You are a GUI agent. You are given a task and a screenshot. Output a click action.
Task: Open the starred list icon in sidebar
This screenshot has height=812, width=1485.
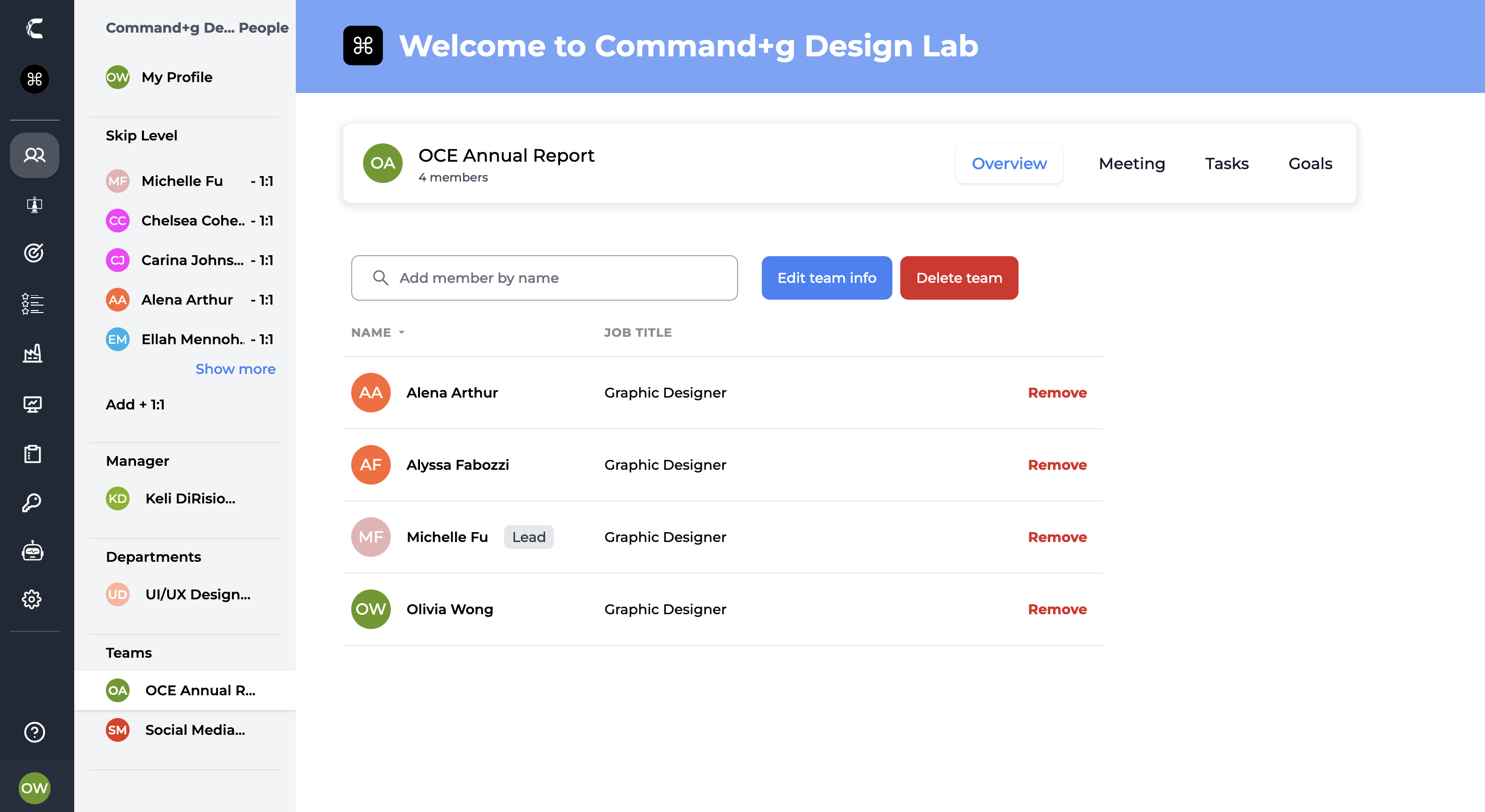click(33, 303)
